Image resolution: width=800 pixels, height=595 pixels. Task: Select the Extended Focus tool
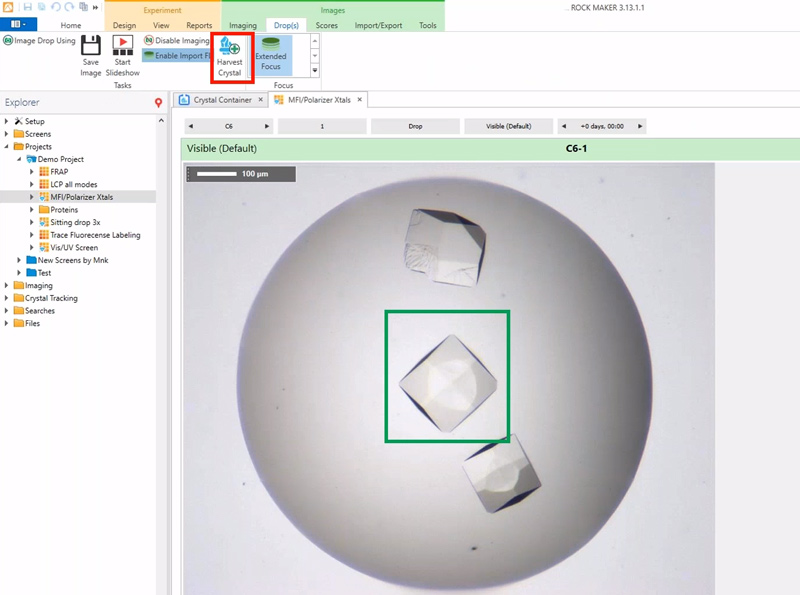271,55
